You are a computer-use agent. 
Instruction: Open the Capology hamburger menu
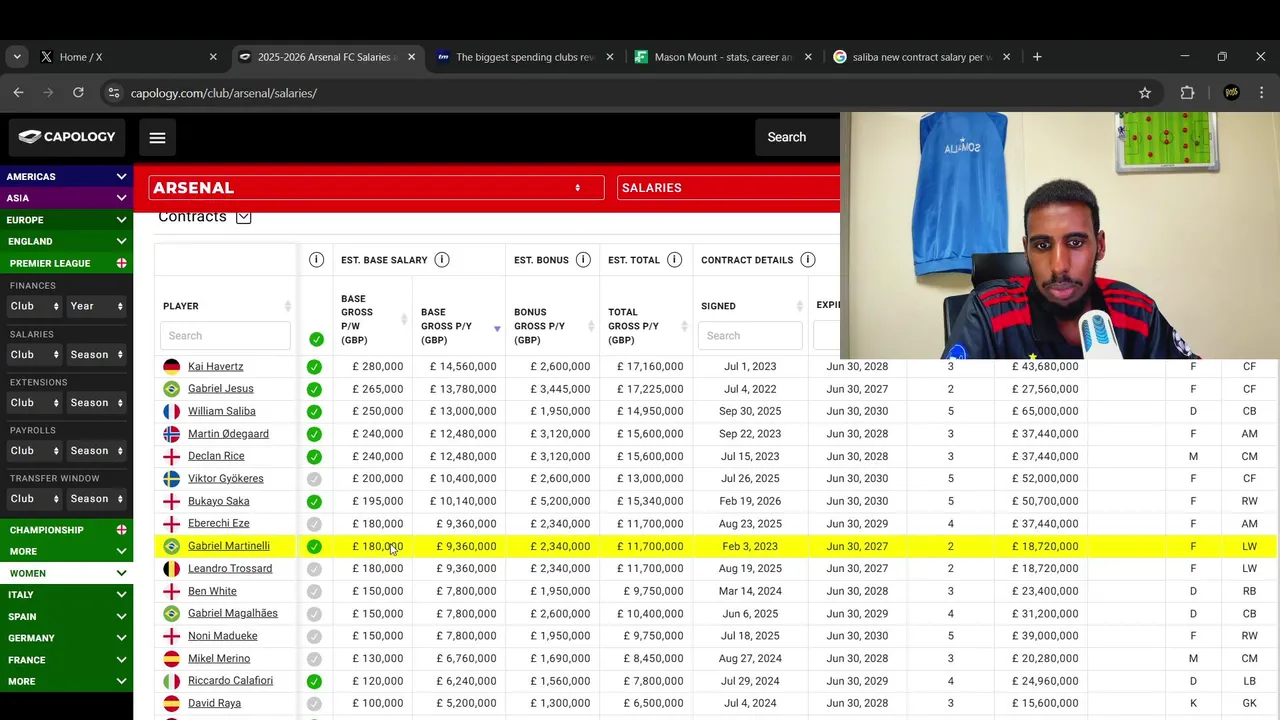(x=157, y=138)
